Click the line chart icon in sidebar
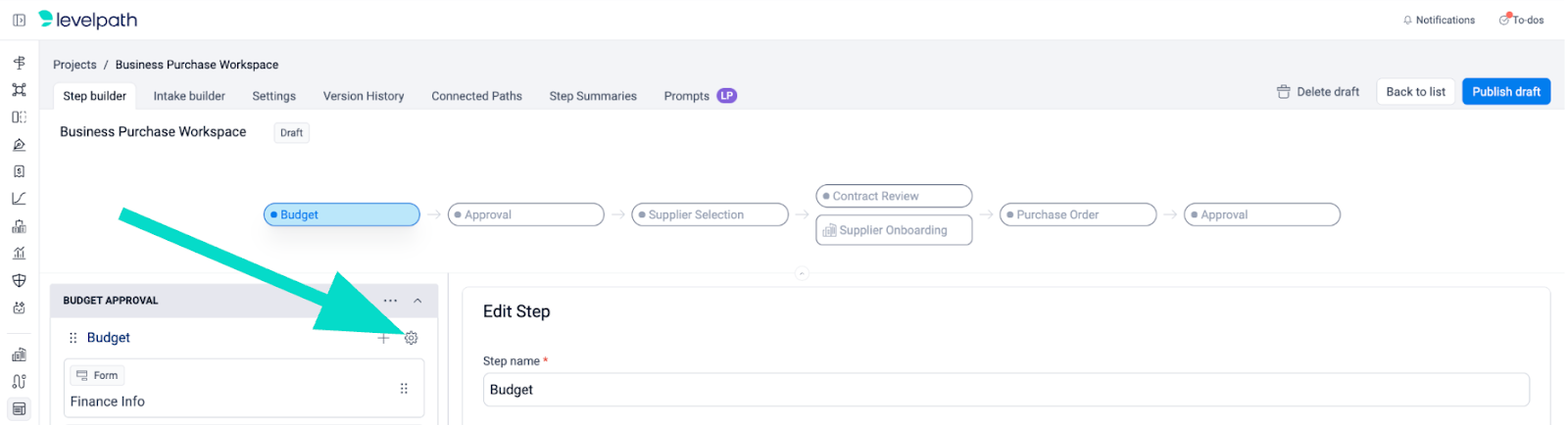This screenshot has height=425, width=1568. pos(19,199)
